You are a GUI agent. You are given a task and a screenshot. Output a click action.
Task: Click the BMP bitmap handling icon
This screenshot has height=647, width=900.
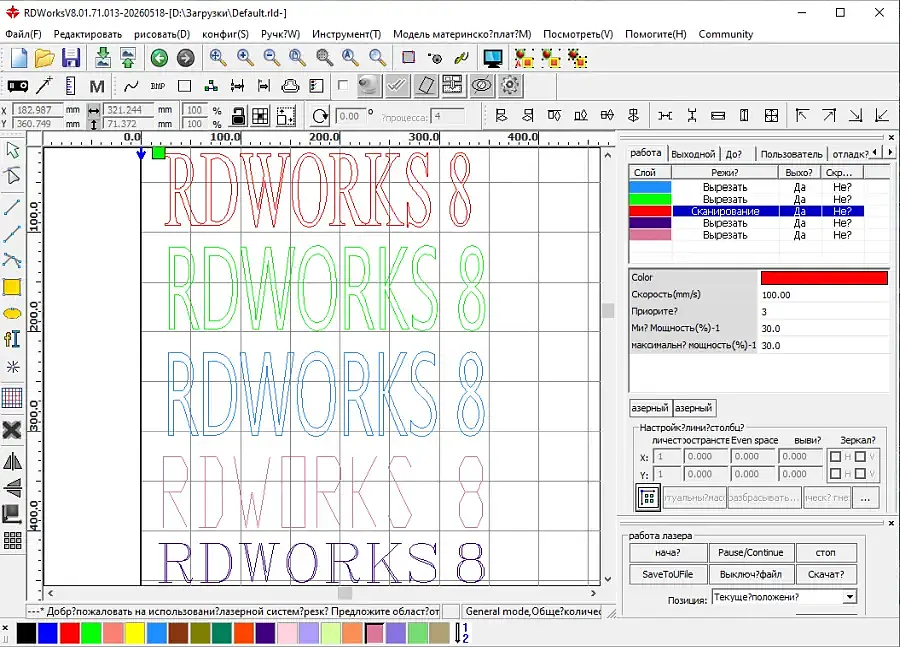[x=157, y=86]
